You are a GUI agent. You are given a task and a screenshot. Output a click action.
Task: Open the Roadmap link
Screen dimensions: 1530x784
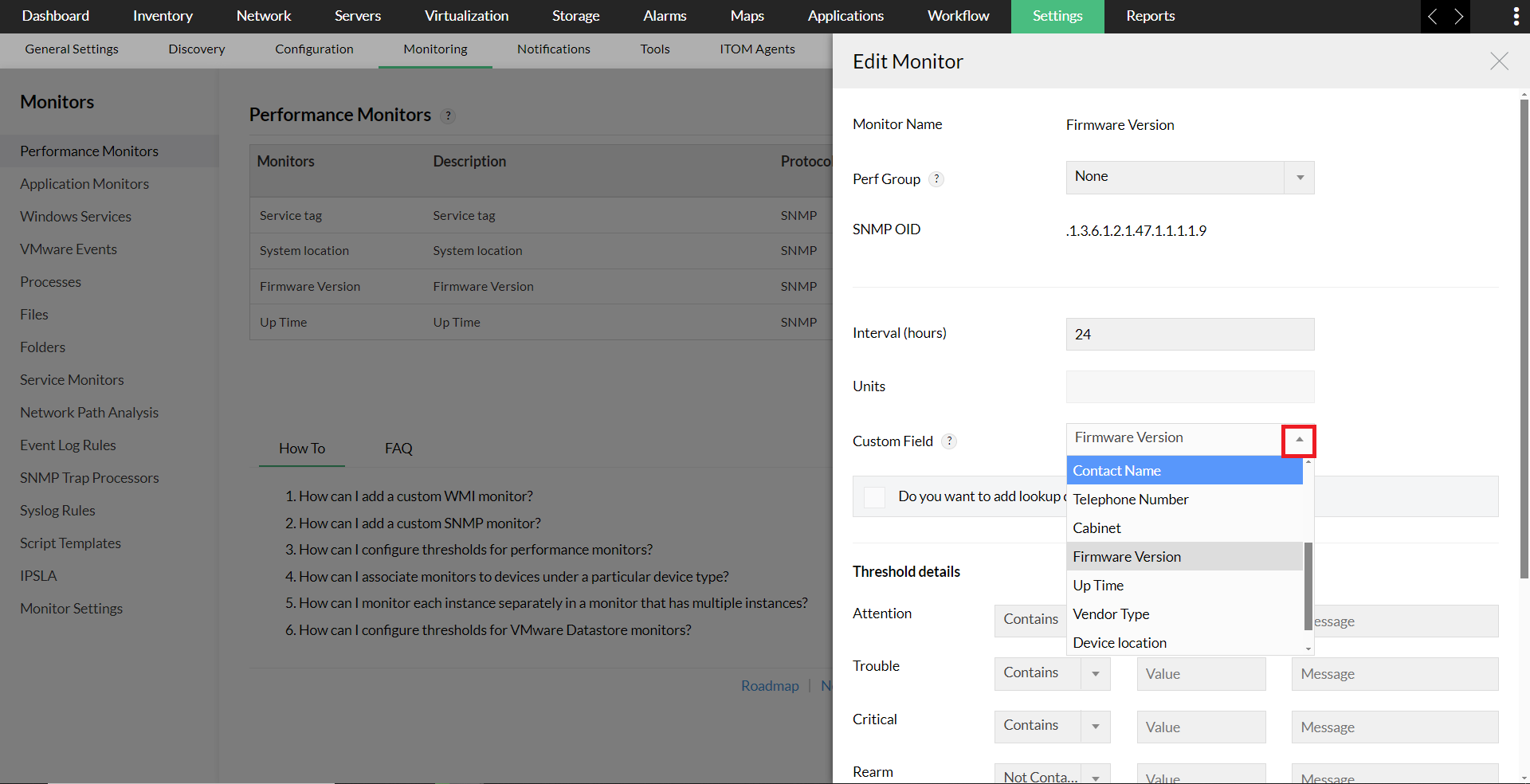click(x=770, y=685)
